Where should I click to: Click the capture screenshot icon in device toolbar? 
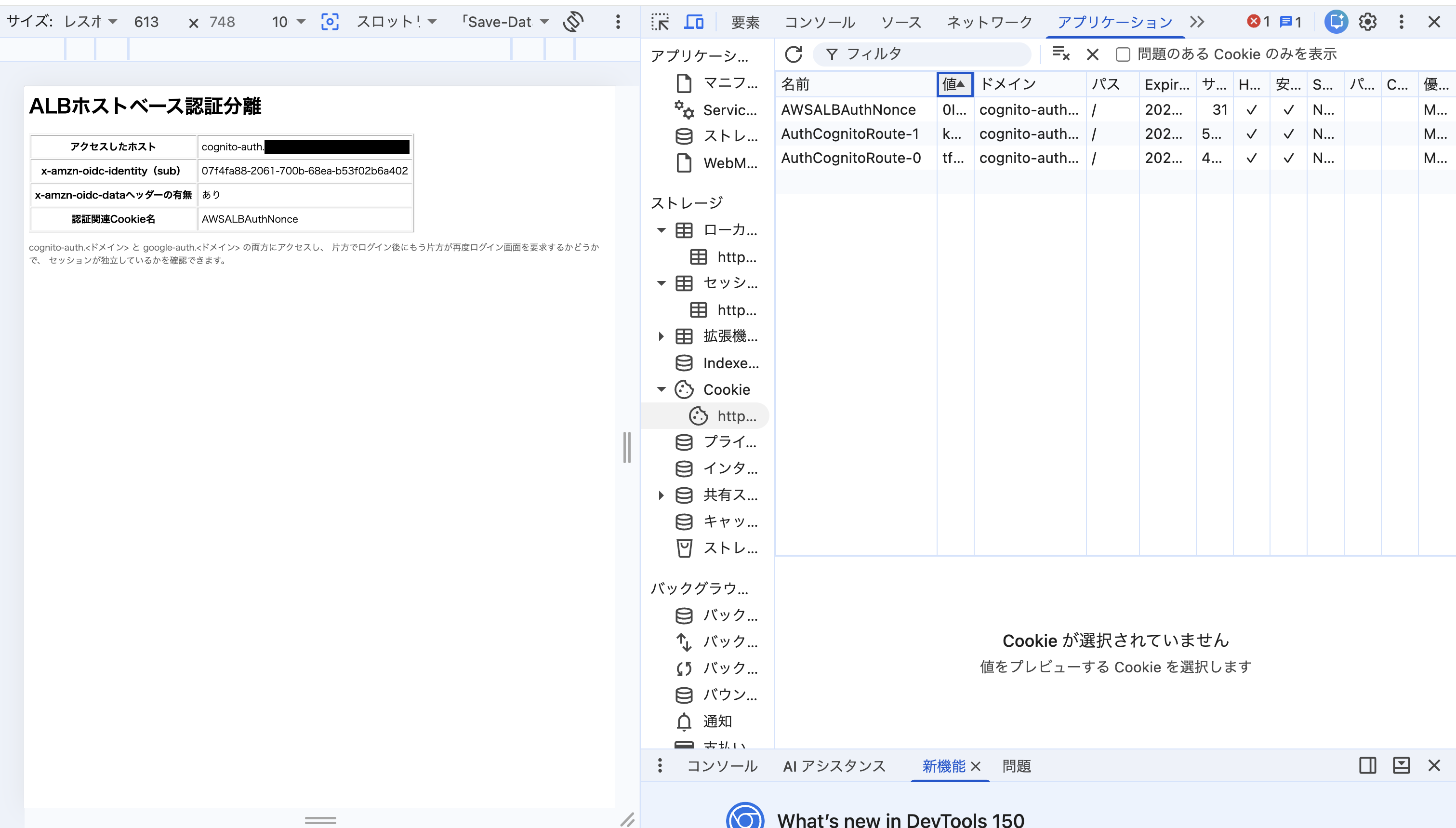point(330,22)
